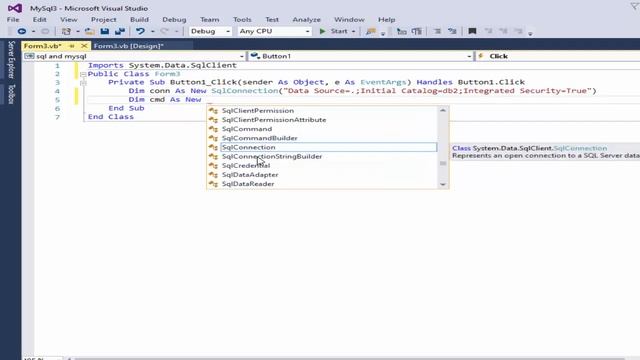Toggle a bookmark with the bookmark icon
640x360 pixels.
coord(472,31)
